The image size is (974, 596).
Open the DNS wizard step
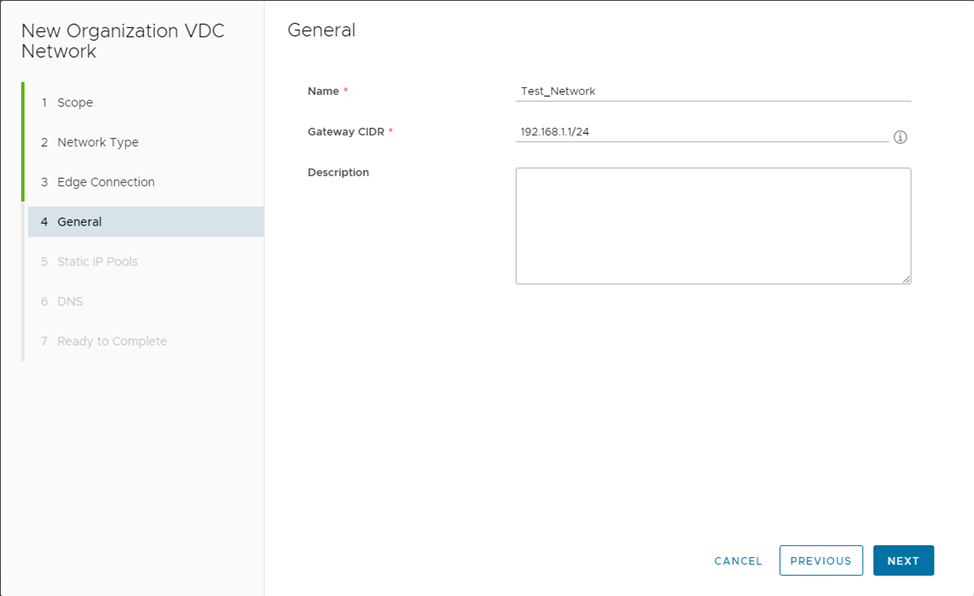tap(69, 301)
